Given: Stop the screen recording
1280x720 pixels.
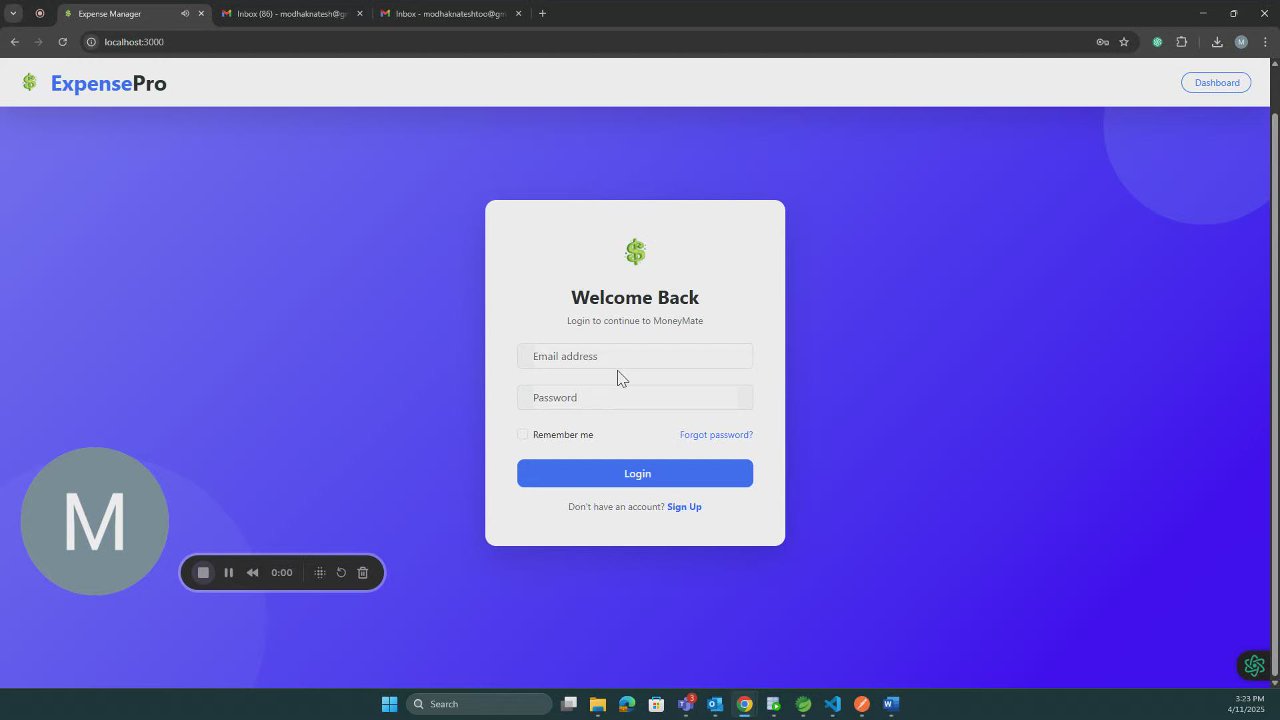Looking at the screenshot, I should coord(203,573).
